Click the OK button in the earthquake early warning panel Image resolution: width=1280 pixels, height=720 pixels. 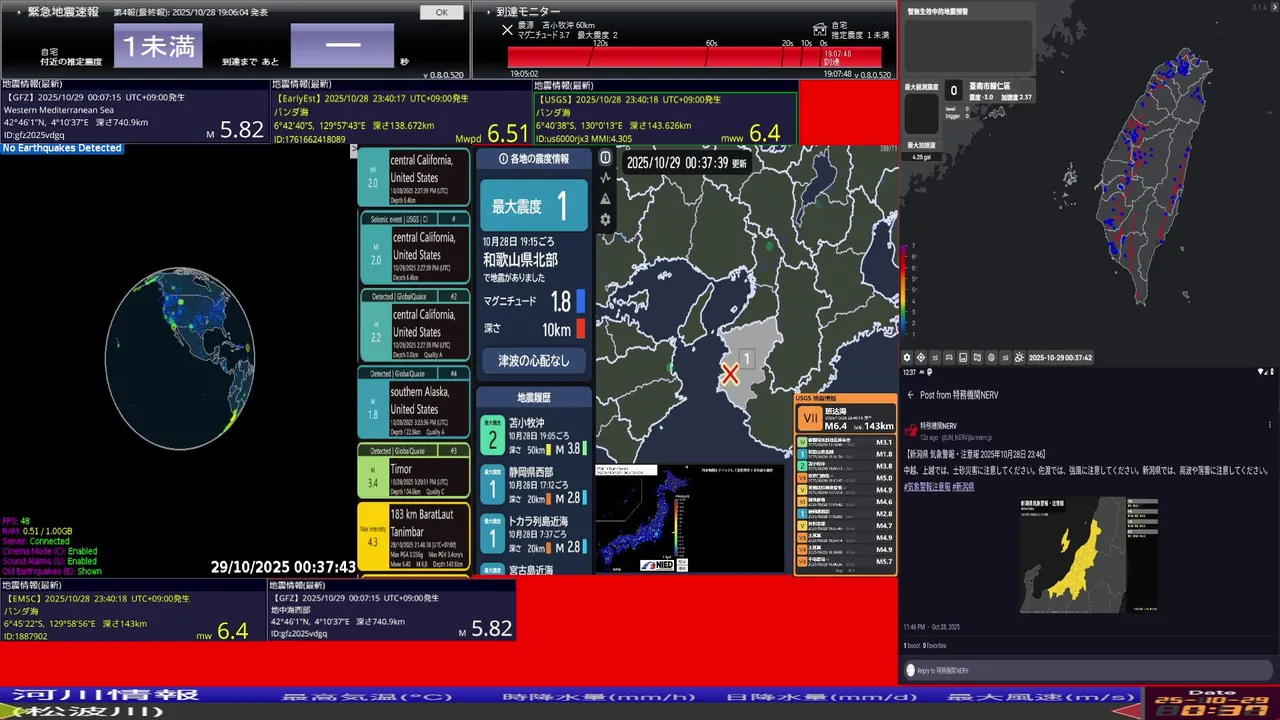pyautogui.click(x=441, y=12)
